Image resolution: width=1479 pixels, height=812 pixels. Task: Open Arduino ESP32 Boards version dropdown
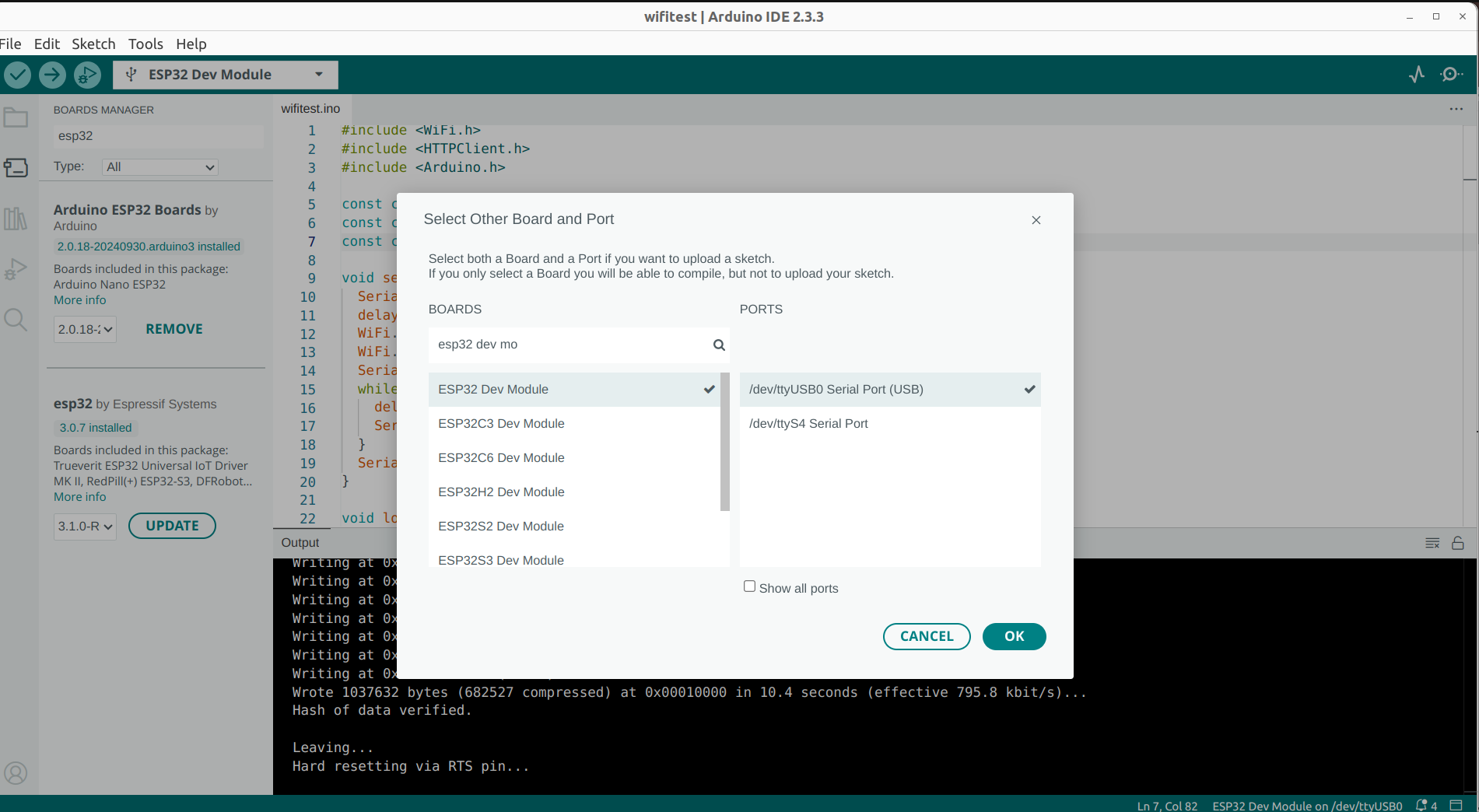85,329
